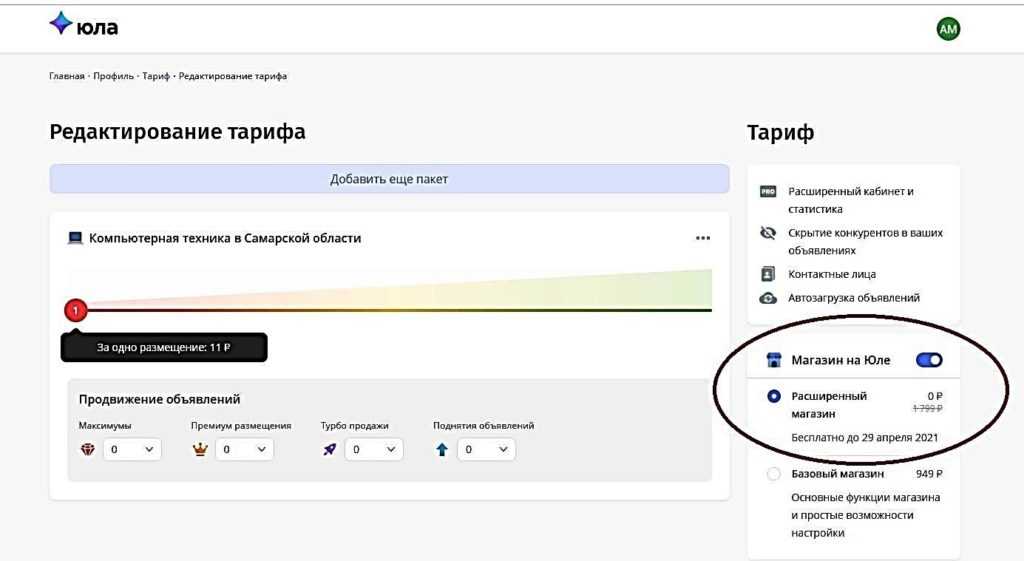
Task: Expand the Поднятия объявлений quantity dropdown
Action: [487, 450]
